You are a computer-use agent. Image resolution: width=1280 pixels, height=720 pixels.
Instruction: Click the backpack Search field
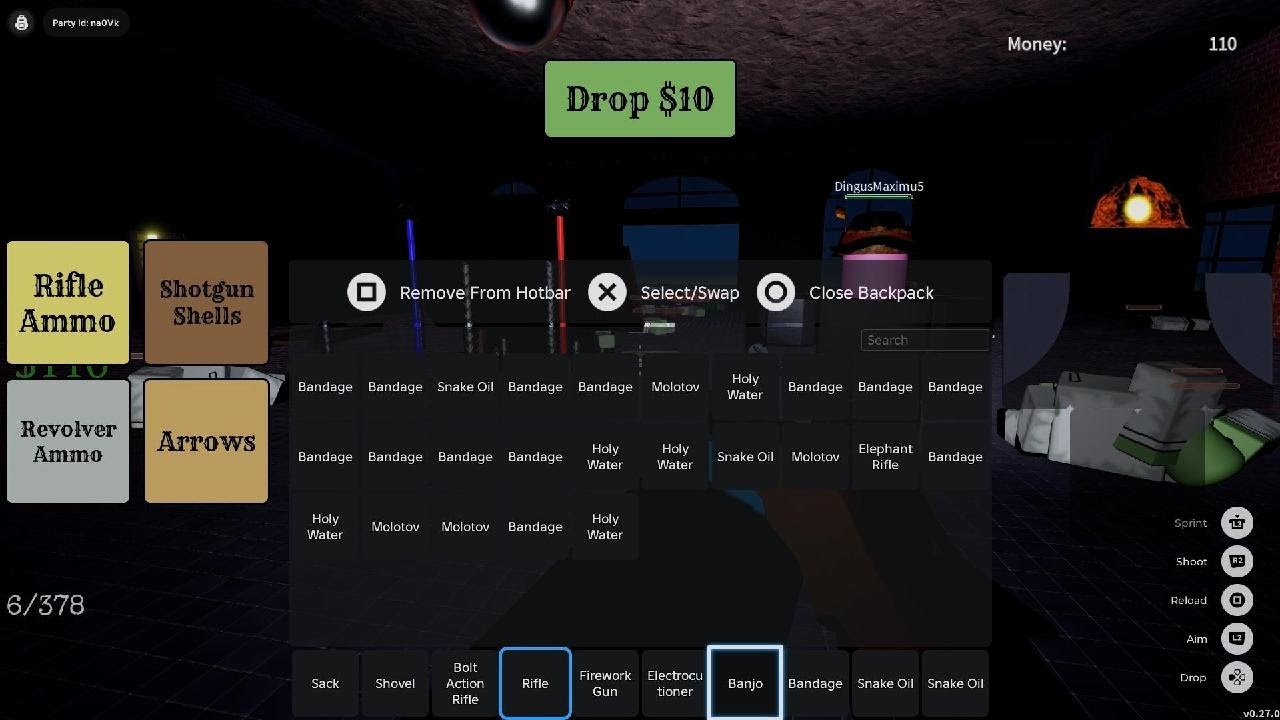pyautogui.click(x=925, y=340)
